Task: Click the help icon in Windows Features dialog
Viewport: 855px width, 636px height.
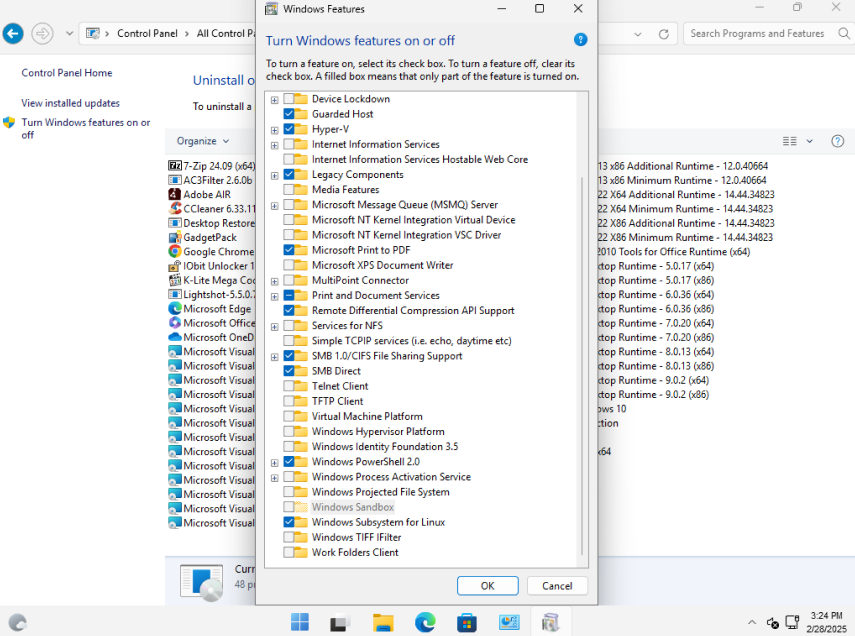Action: pos(580,40)
